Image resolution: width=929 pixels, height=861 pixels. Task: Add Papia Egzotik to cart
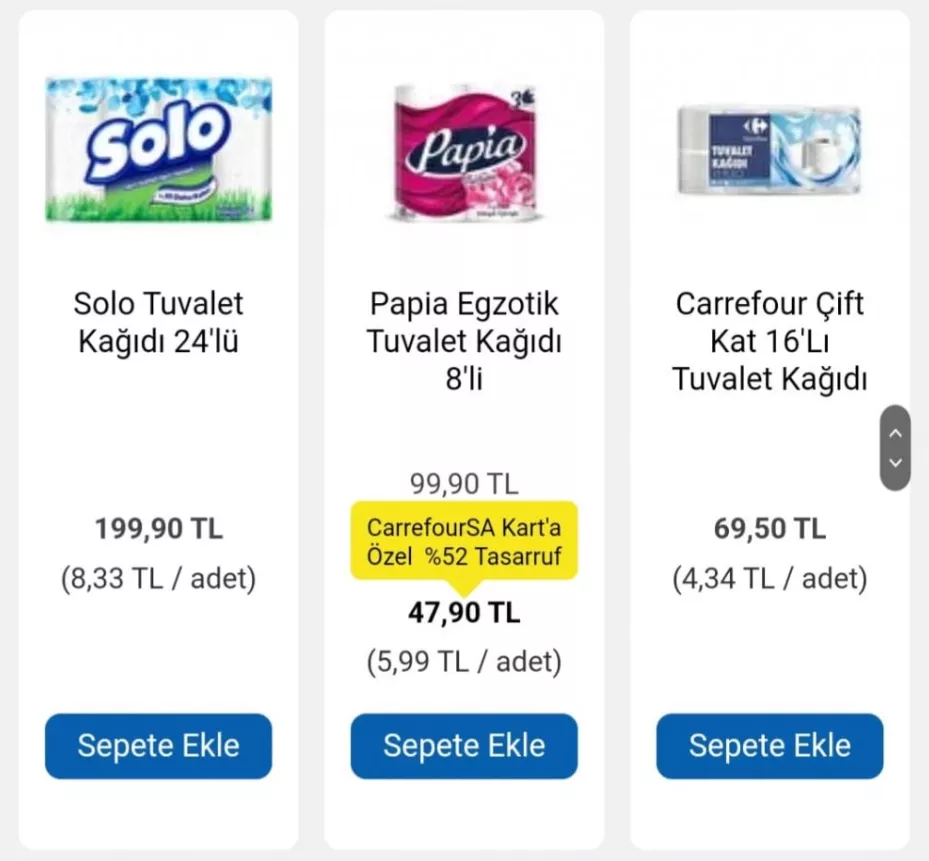464,746
